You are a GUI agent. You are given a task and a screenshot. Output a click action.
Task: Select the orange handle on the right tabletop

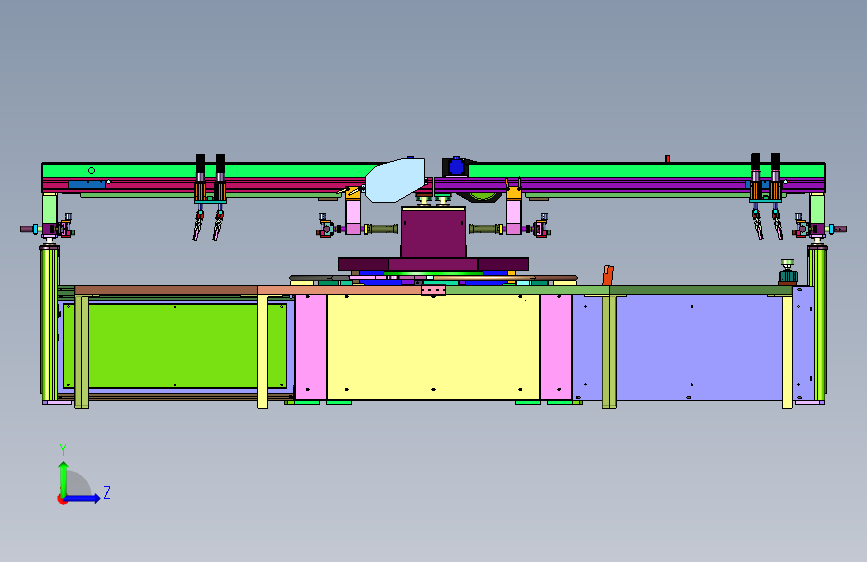608,275
